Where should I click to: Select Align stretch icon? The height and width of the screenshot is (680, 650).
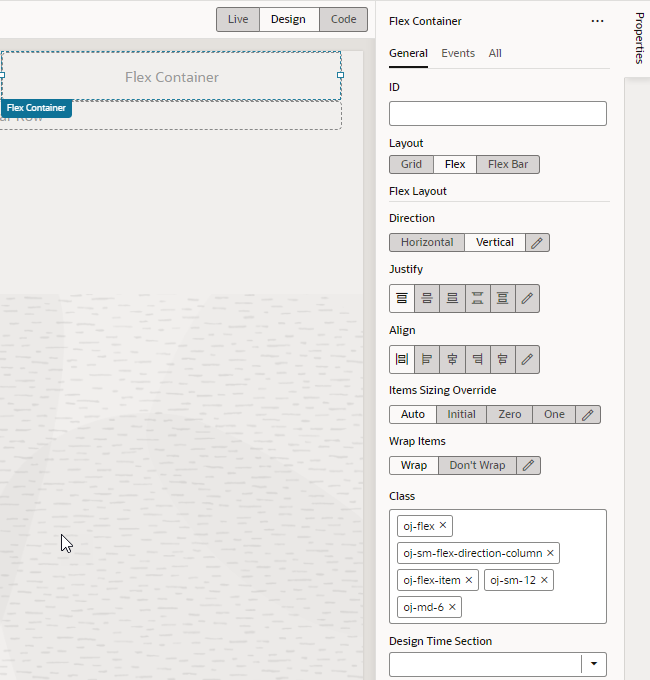pyautogui.click(x=402, y=359)
